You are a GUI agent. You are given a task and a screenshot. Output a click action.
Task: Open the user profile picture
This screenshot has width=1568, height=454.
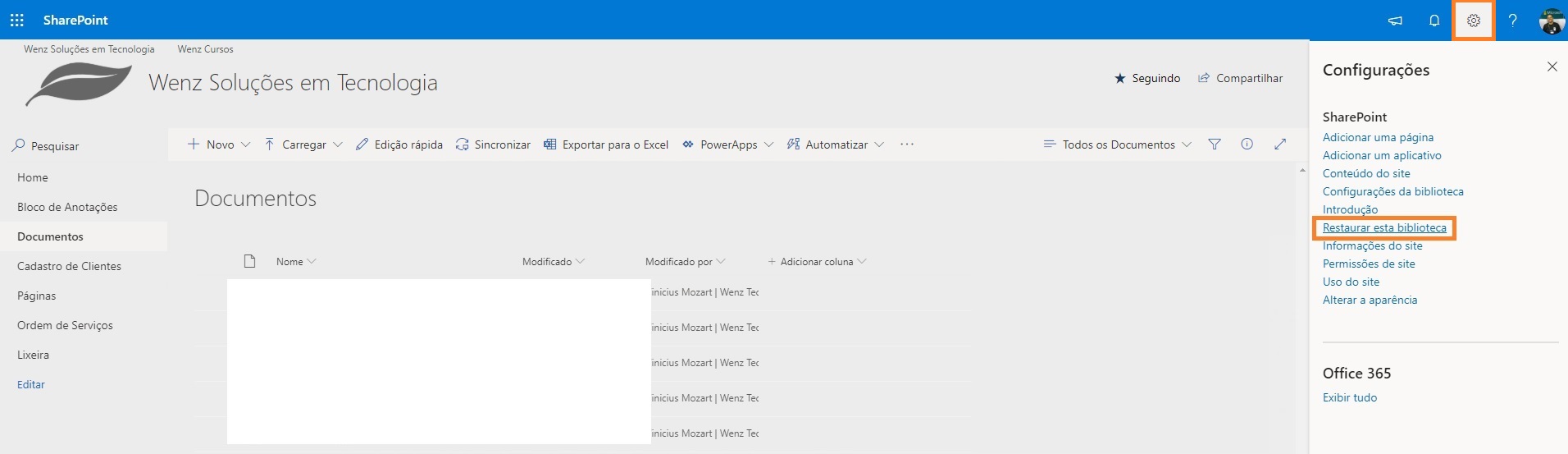tap(1552, 21)
